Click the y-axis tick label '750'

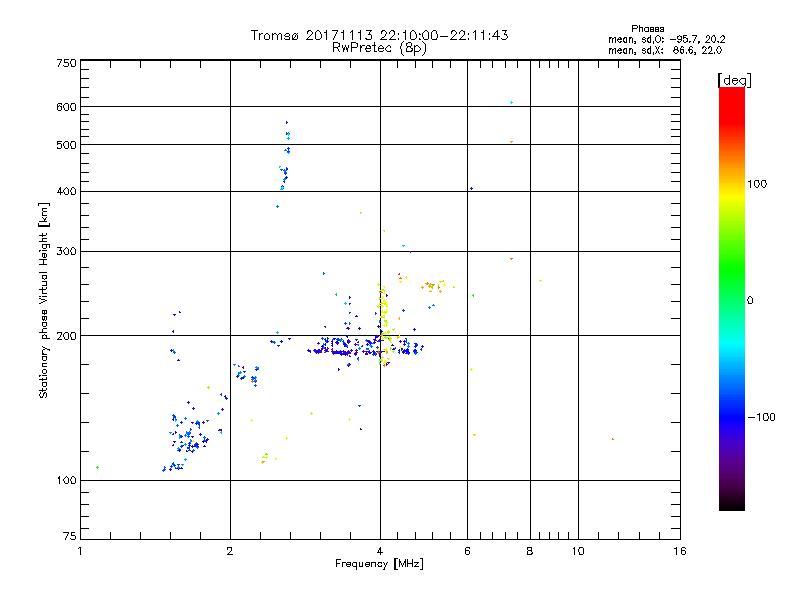[66, 63]
